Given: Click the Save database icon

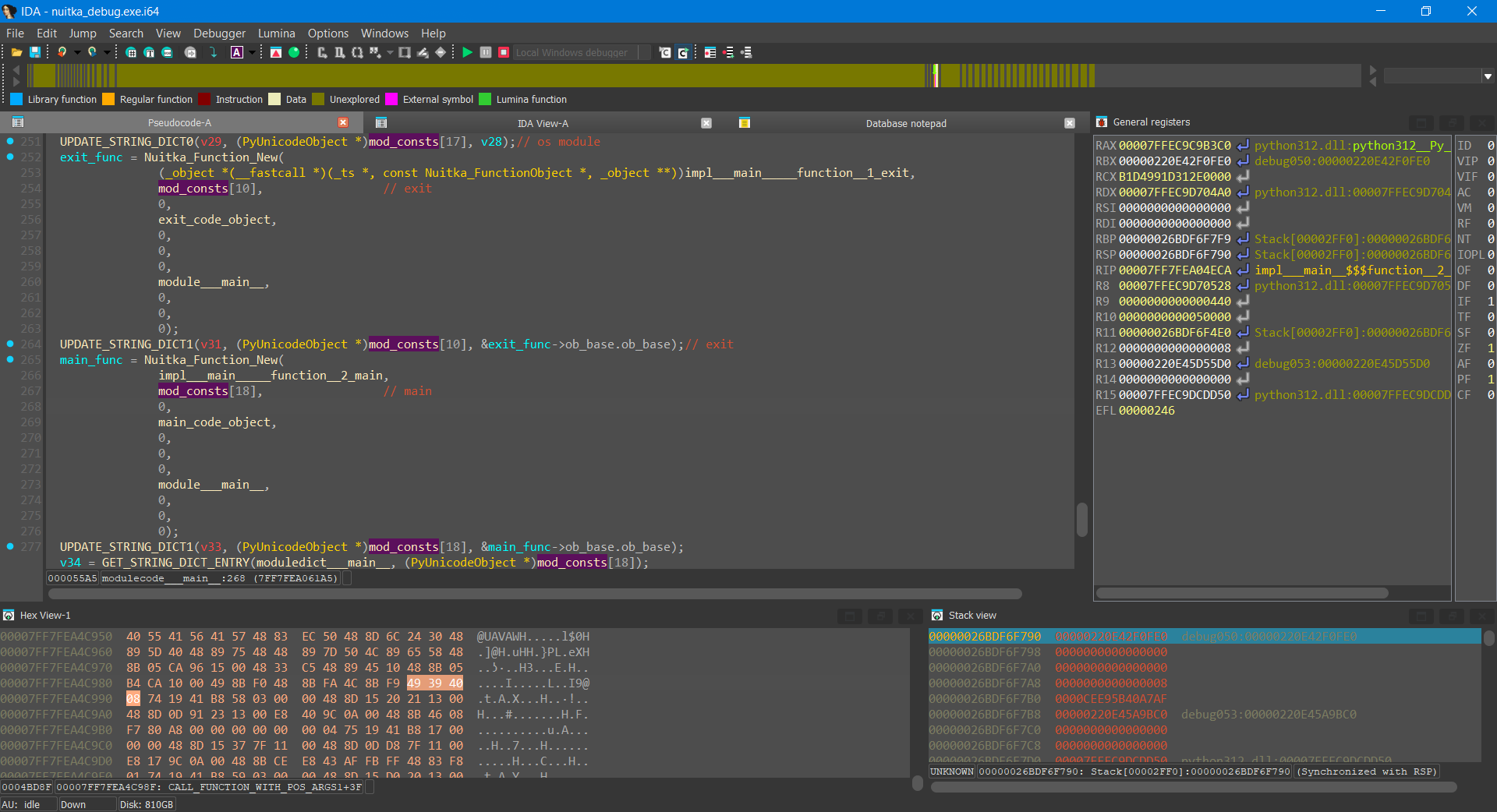Looking at the screenshot, I should [x=35, y=52].
